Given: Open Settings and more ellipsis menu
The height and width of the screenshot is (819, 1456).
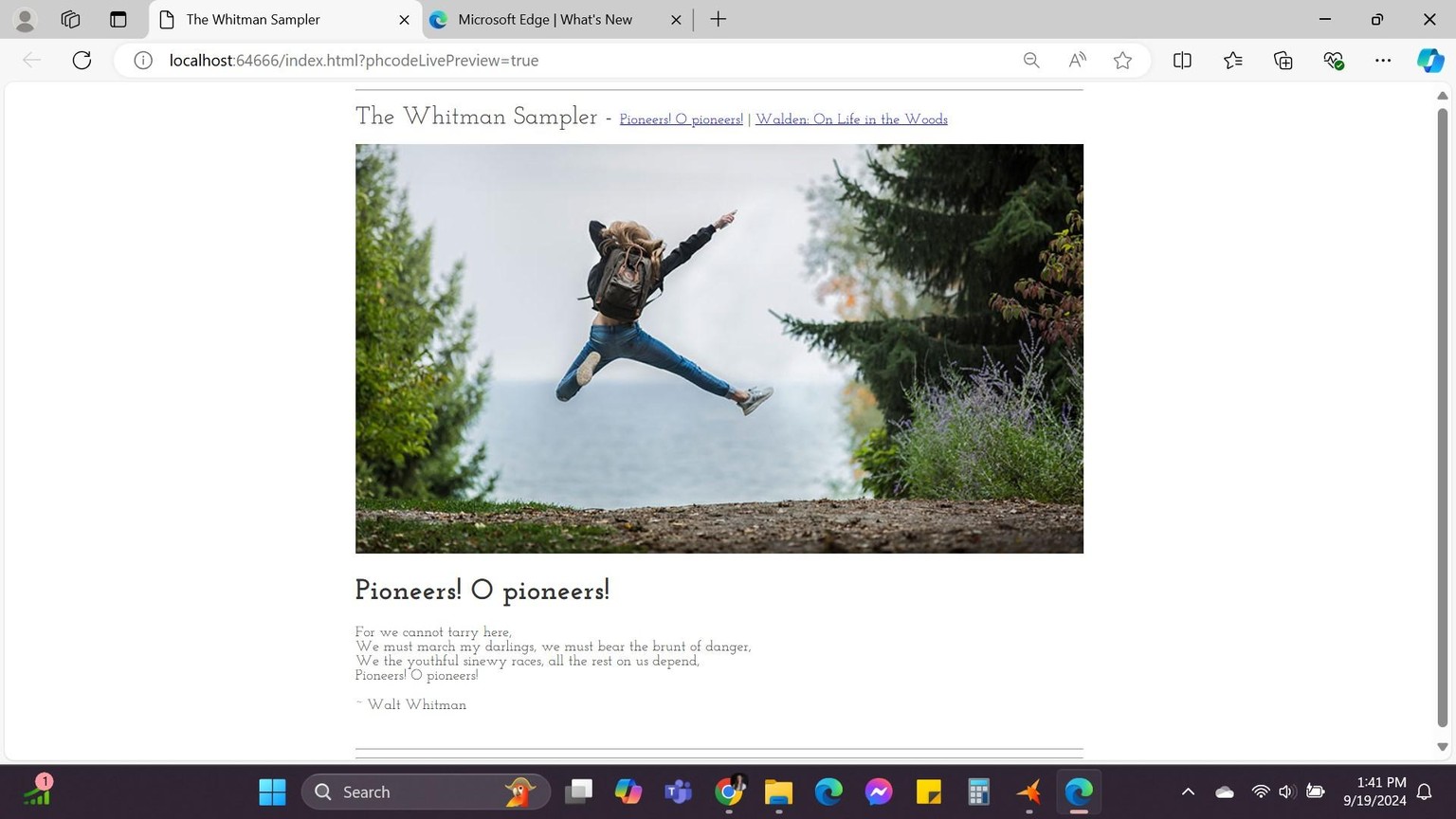Looking at the screenshot, I should (x=1383, y=61).
